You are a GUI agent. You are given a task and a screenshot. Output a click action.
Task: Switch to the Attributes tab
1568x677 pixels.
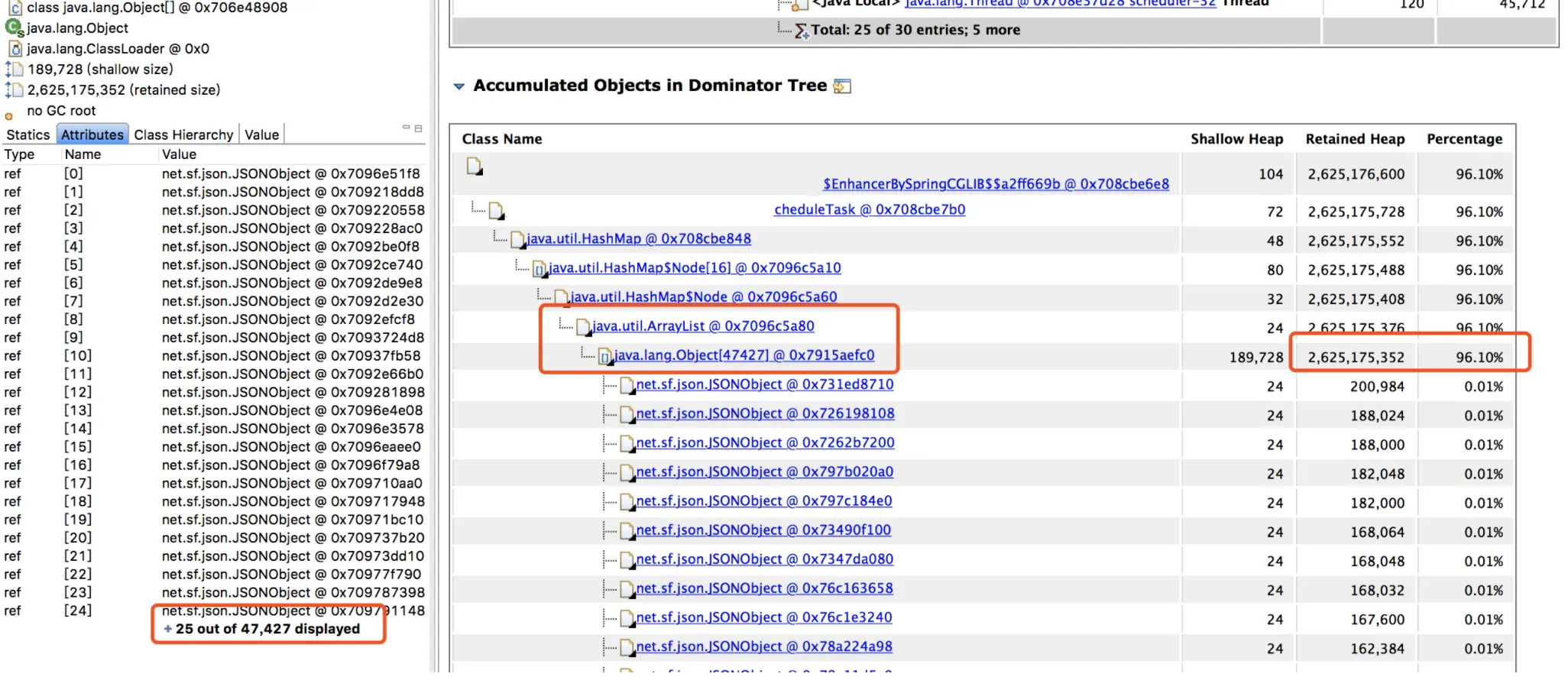(x=92, y=134)
